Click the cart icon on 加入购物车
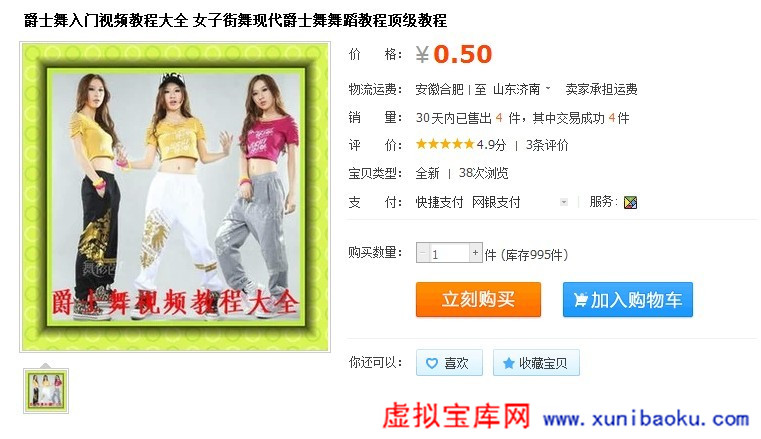This screenshot has width=761, height=439. click(580, 300)
